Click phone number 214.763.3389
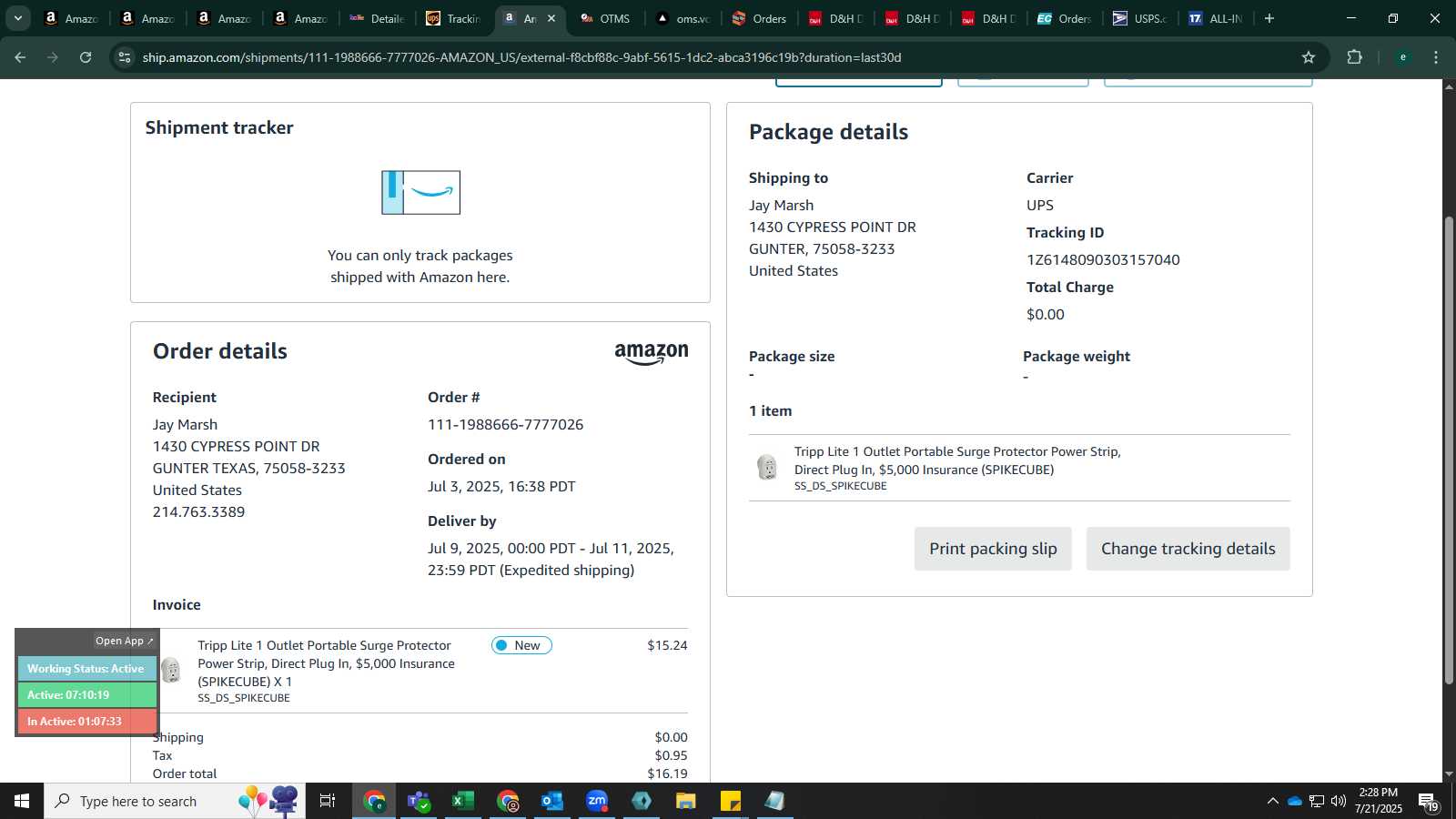Viewport: 1456px width, 819px height. coord(198,511)
